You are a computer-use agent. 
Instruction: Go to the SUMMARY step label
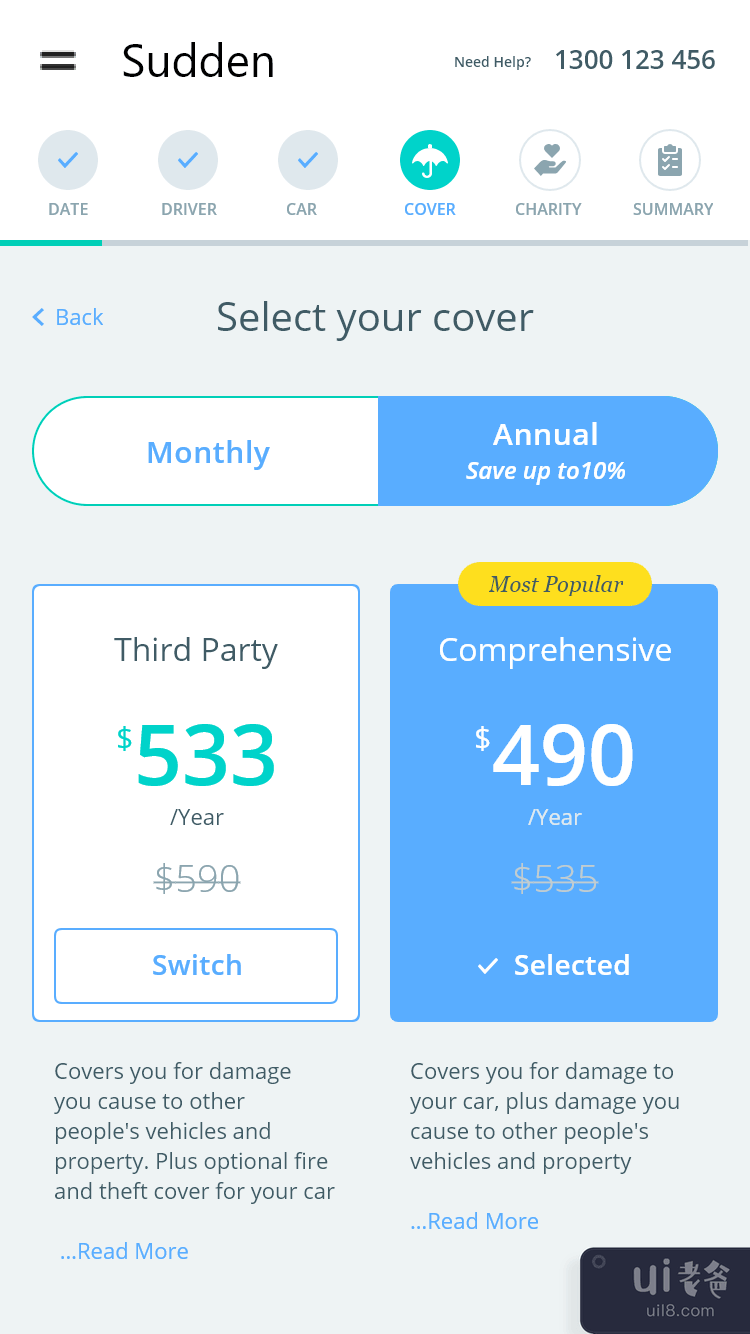point(673,209)
